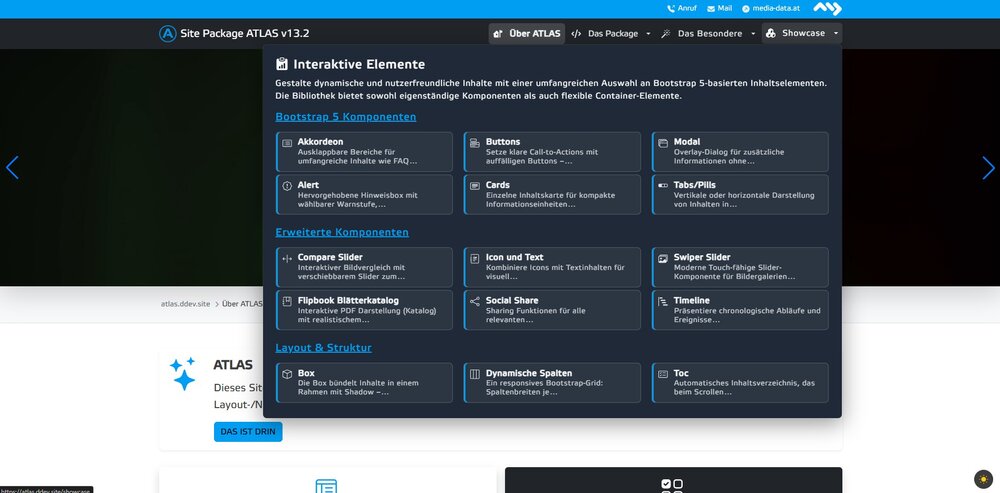
Task: Click the Social Share icon
Action: [x=475, y=301]
